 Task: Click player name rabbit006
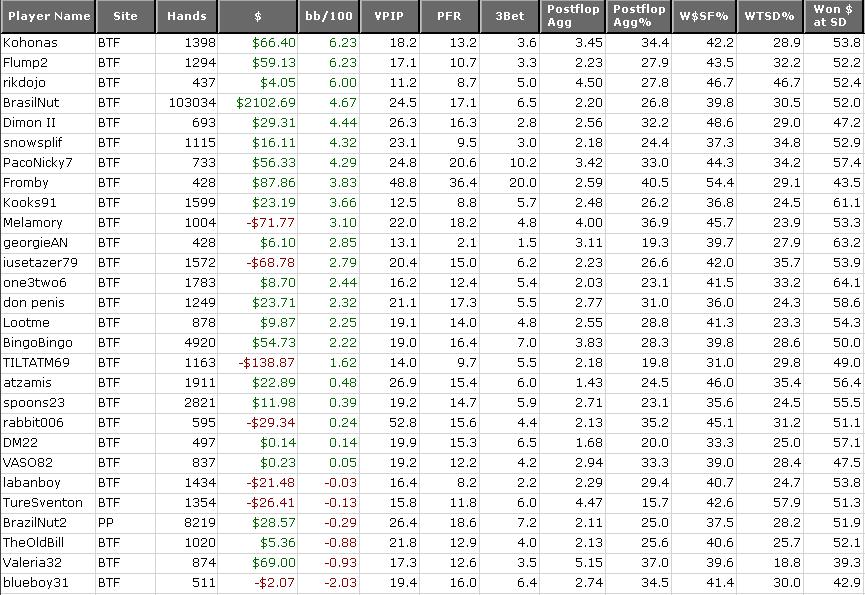point(33,422)
